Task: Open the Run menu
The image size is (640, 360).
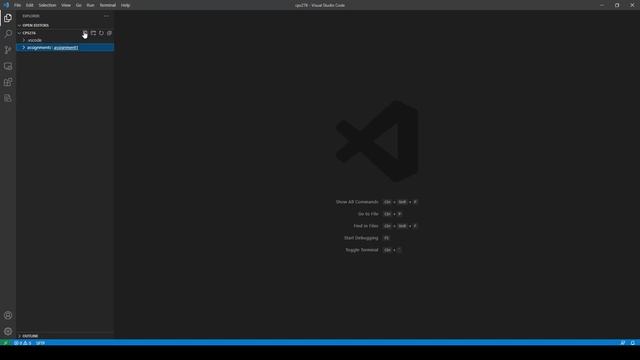Action: coord(90,5)
